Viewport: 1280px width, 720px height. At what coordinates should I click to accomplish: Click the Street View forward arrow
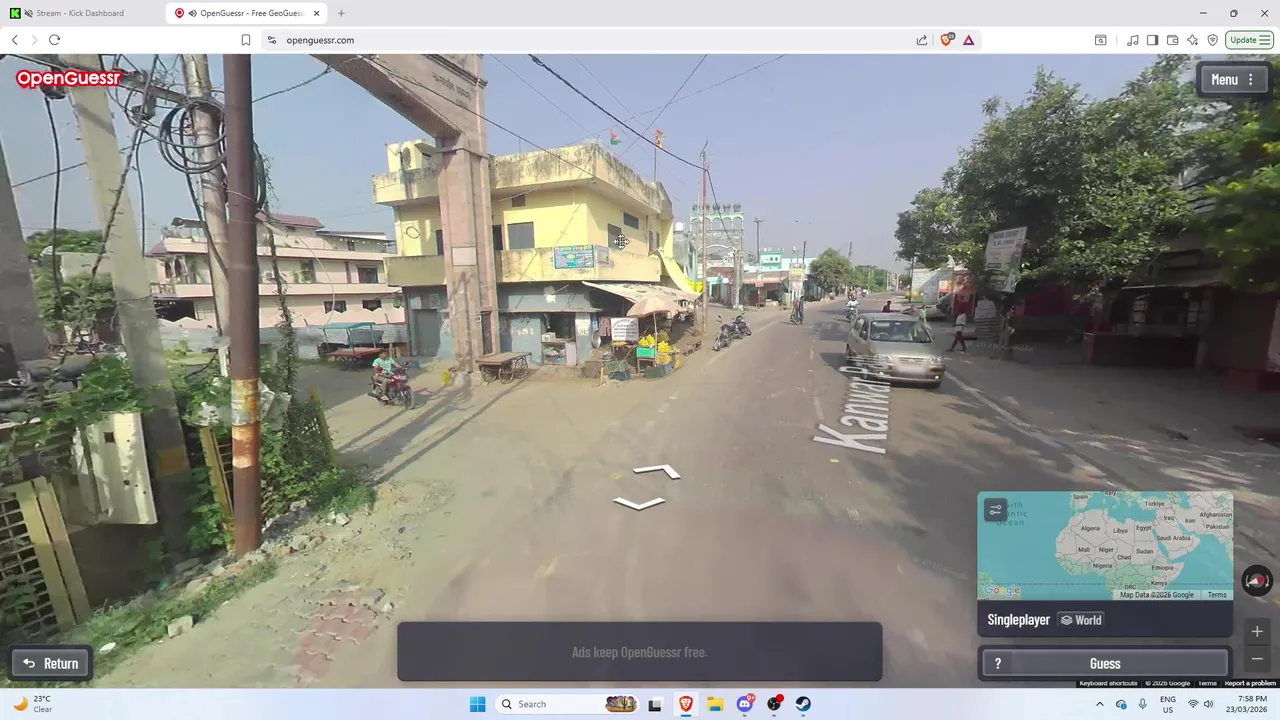tap(656, 471)
